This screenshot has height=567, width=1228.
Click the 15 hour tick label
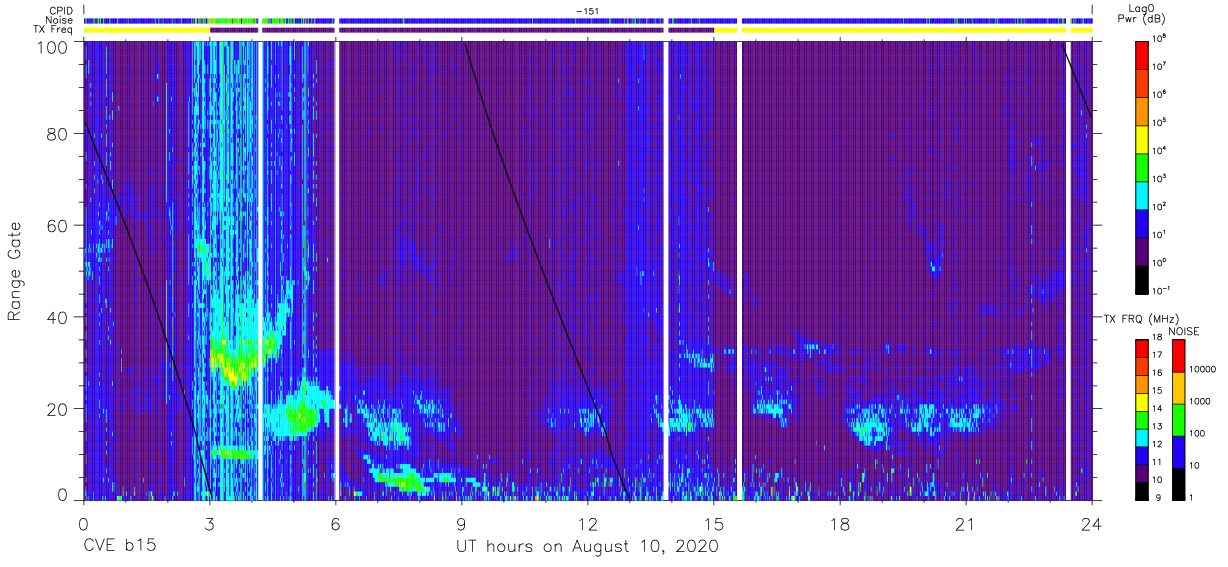coord(713,523)
